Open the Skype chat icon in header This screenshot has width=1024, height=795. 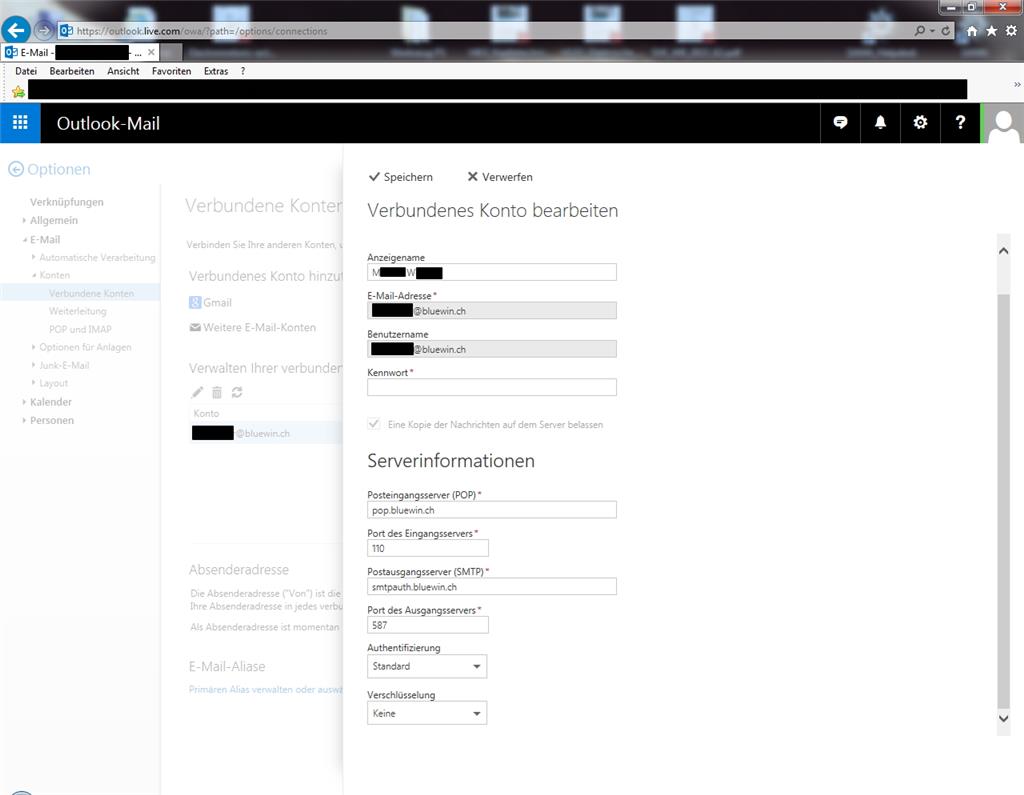(840, 123)
